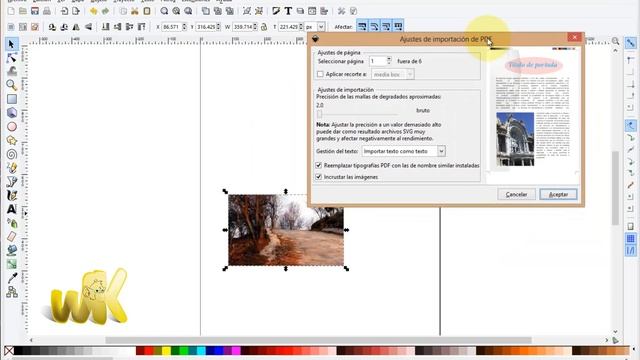The height and width of the screenshot is (360, 640).
Task: Pick the yellow palette swatch
Action: click(166, 351)
